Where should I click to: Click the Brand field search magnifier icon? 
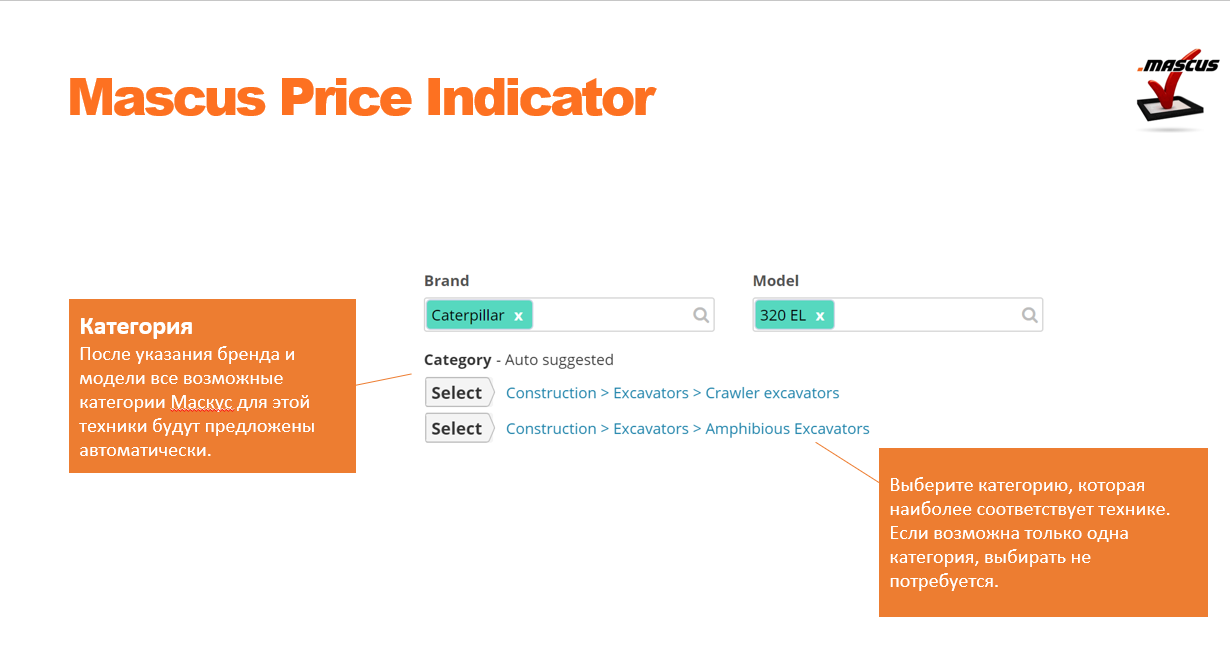(x=701, y=315)
